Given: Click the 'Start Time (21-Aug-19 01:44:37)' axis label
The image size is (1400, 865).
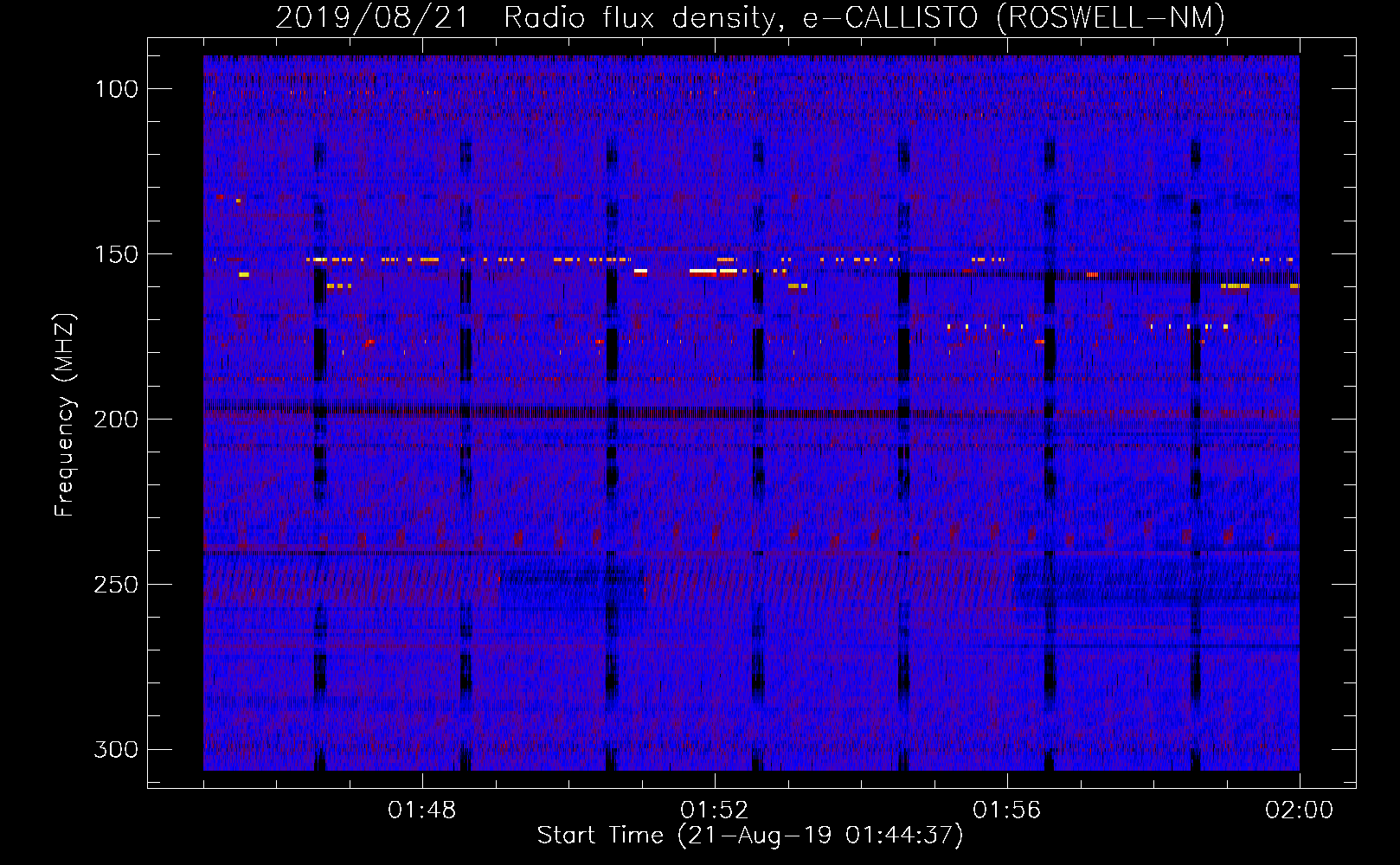Looking at the screenshot, I should 750,836.
